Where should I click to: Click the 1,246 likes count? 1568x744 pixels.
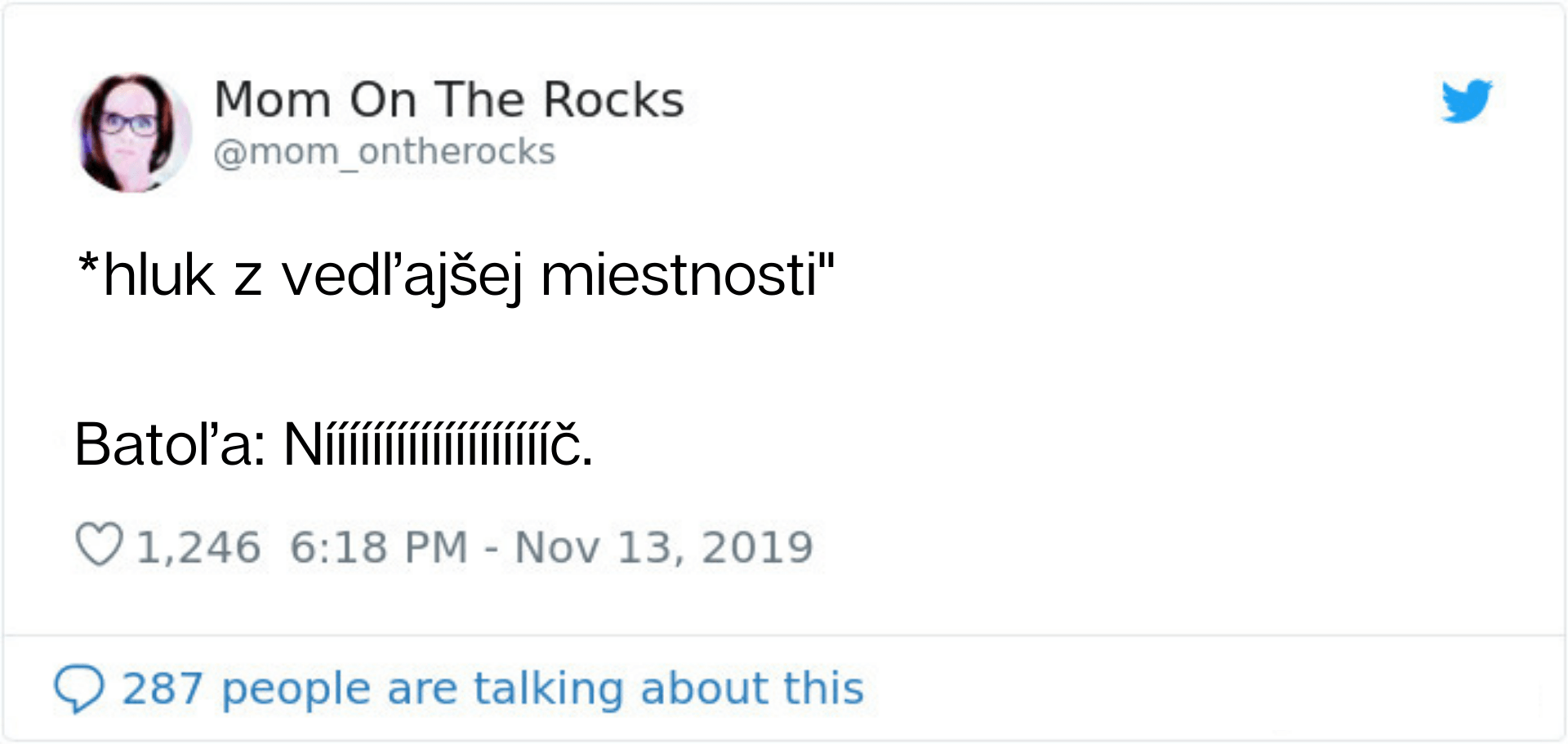tap(198, 547)
